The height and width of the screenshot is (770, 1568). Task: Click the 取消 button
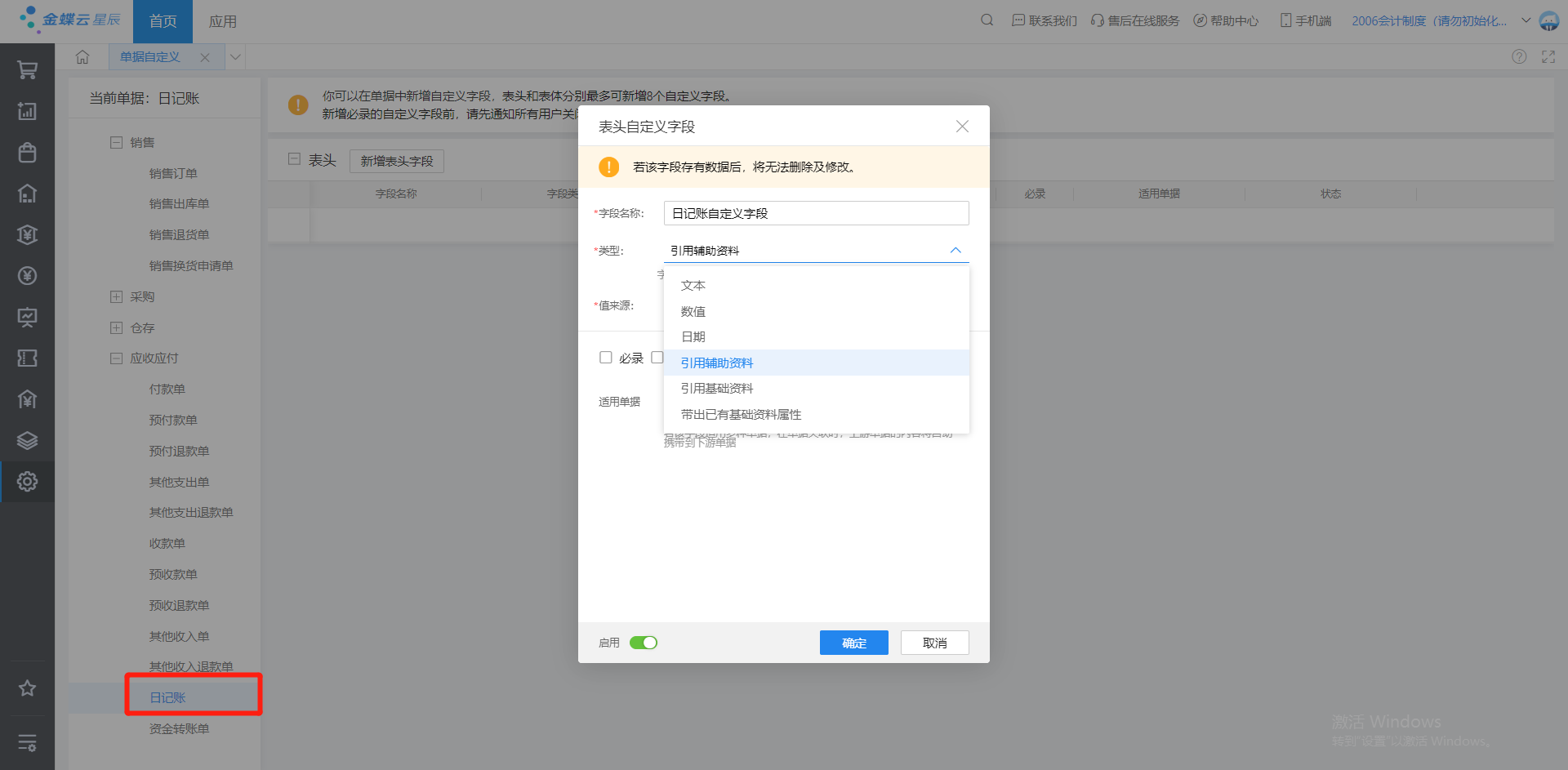[935, 643]
